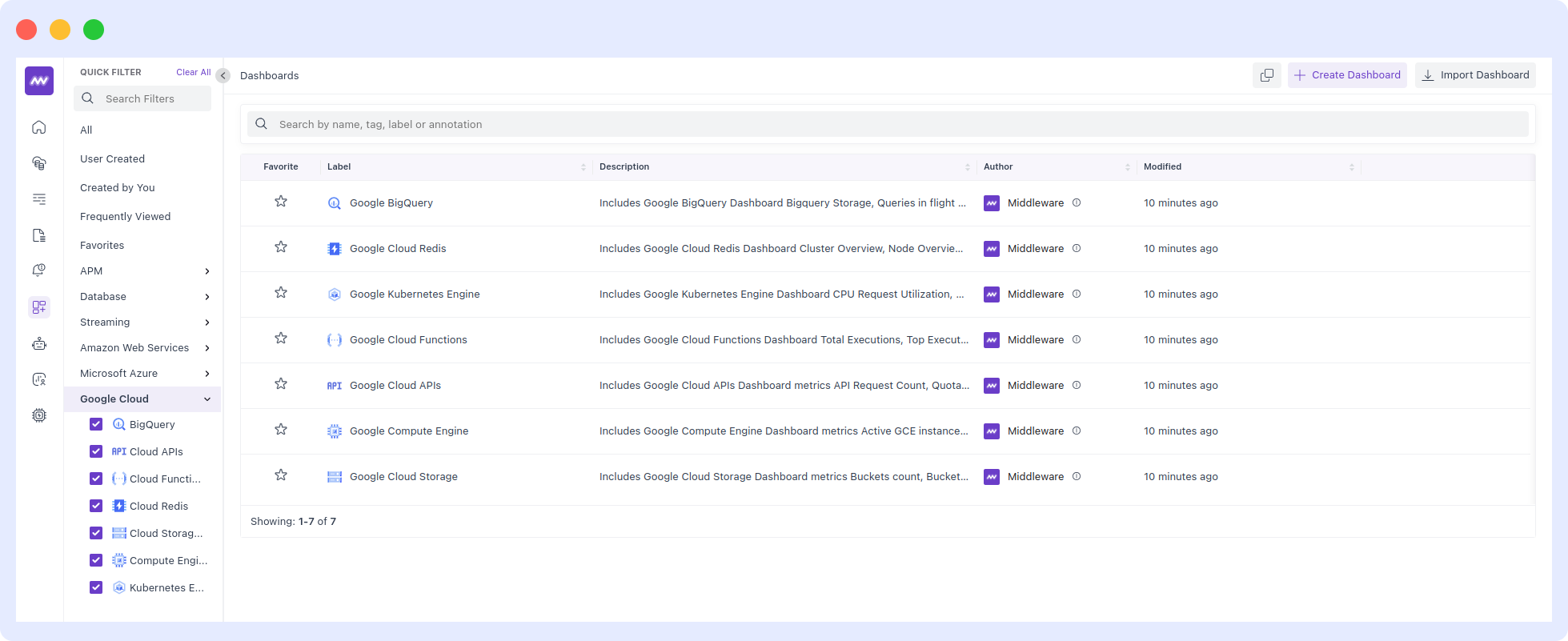Open the user monitoring icon in sidebar
Viewport: 1568px width, 641px height.
click(x=39, y=379)
